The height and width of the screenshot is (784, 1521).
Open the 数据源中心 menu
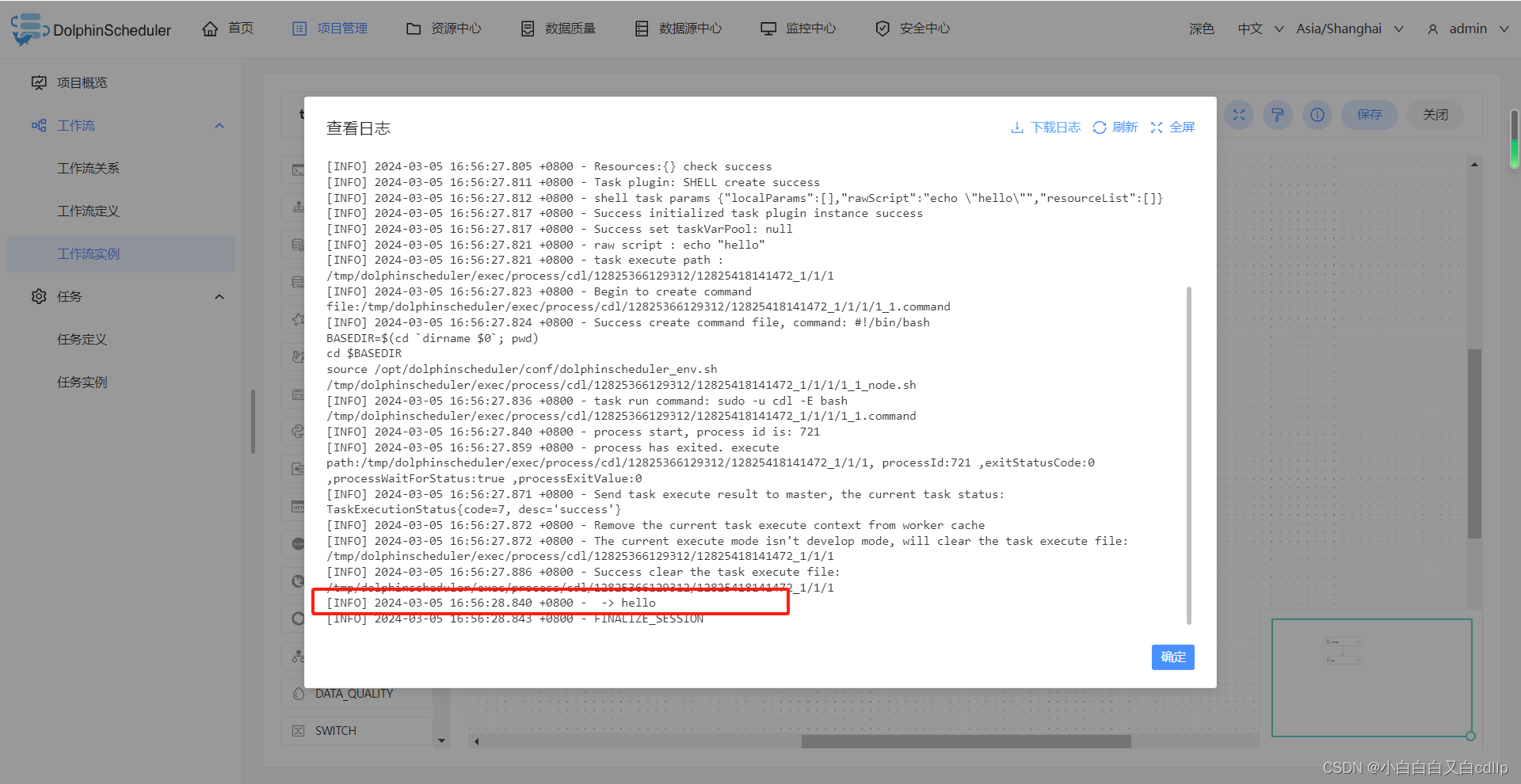[x=678, y=29]
